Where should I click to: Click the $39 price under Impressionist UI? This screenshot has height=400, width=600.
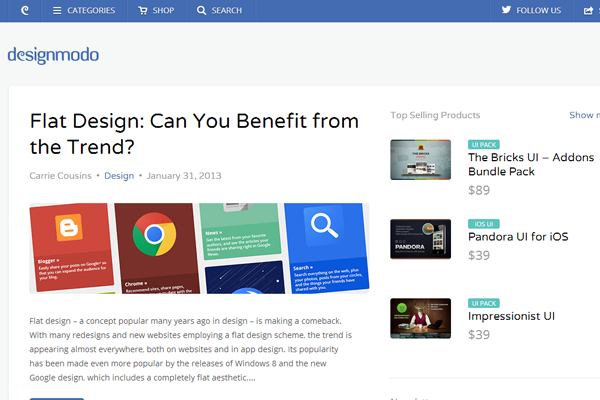479,335
